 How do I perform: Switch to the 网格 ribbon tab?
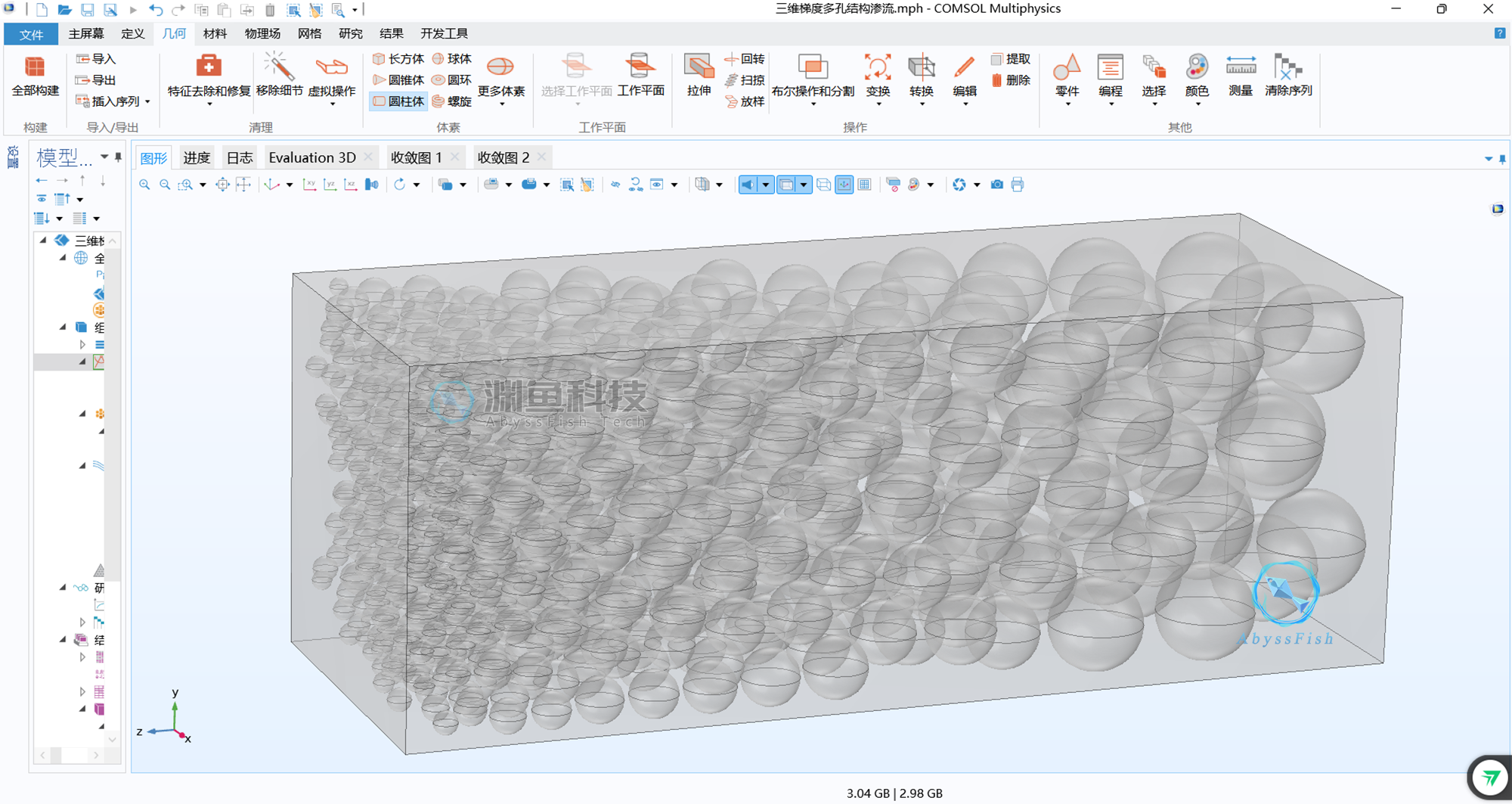pos(309,33)
